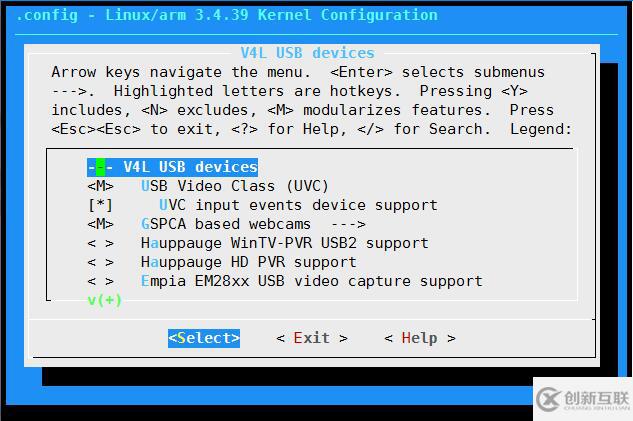Screen dimensions: 633x421
Task: Click the 'Highlighted letters are hotkeys' text
Action: [257, 91]
